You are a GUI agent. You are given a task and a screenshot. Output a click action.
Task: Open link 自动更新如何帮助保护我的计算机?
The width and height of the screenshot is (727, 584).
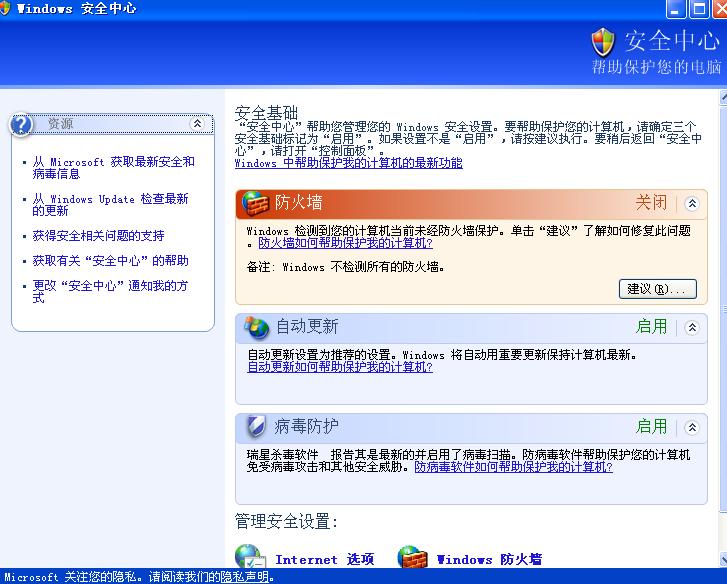coord(340,367)
